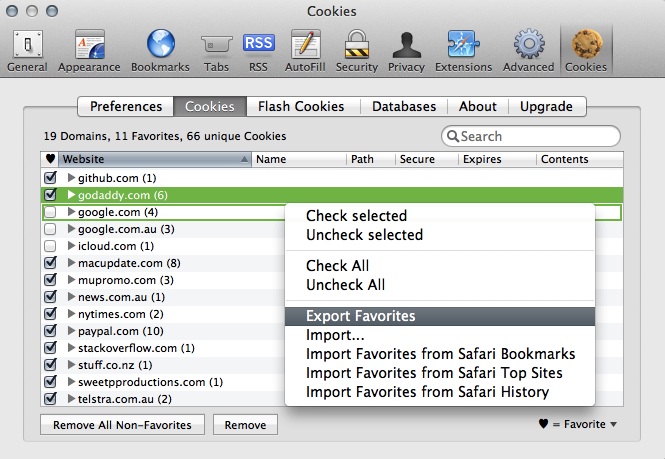Expand the nytimes.com disclosure triangle
This screenshot has height=459, width=665.
(x=71, y=314)
